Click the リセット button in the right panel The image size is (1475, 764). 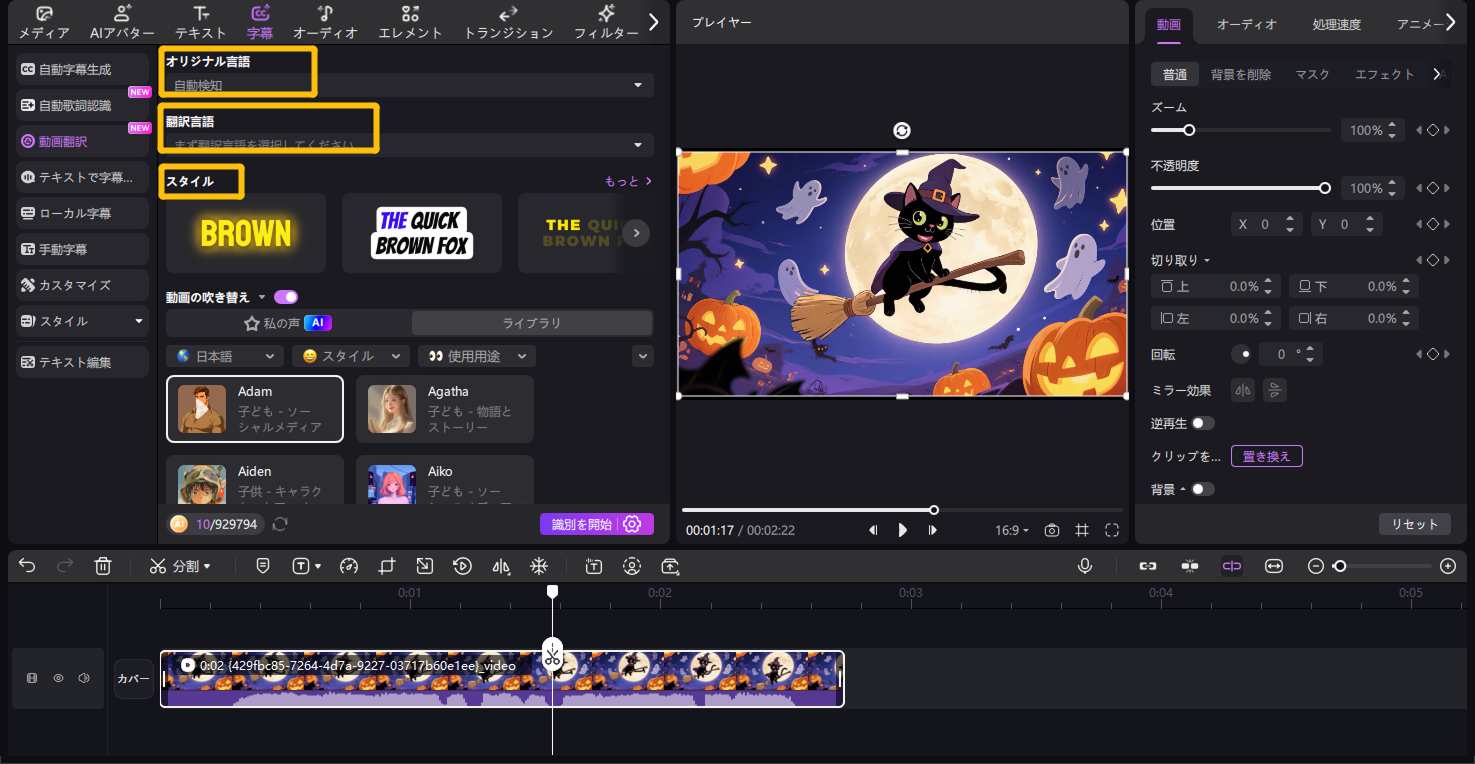tap(1414, 523)
